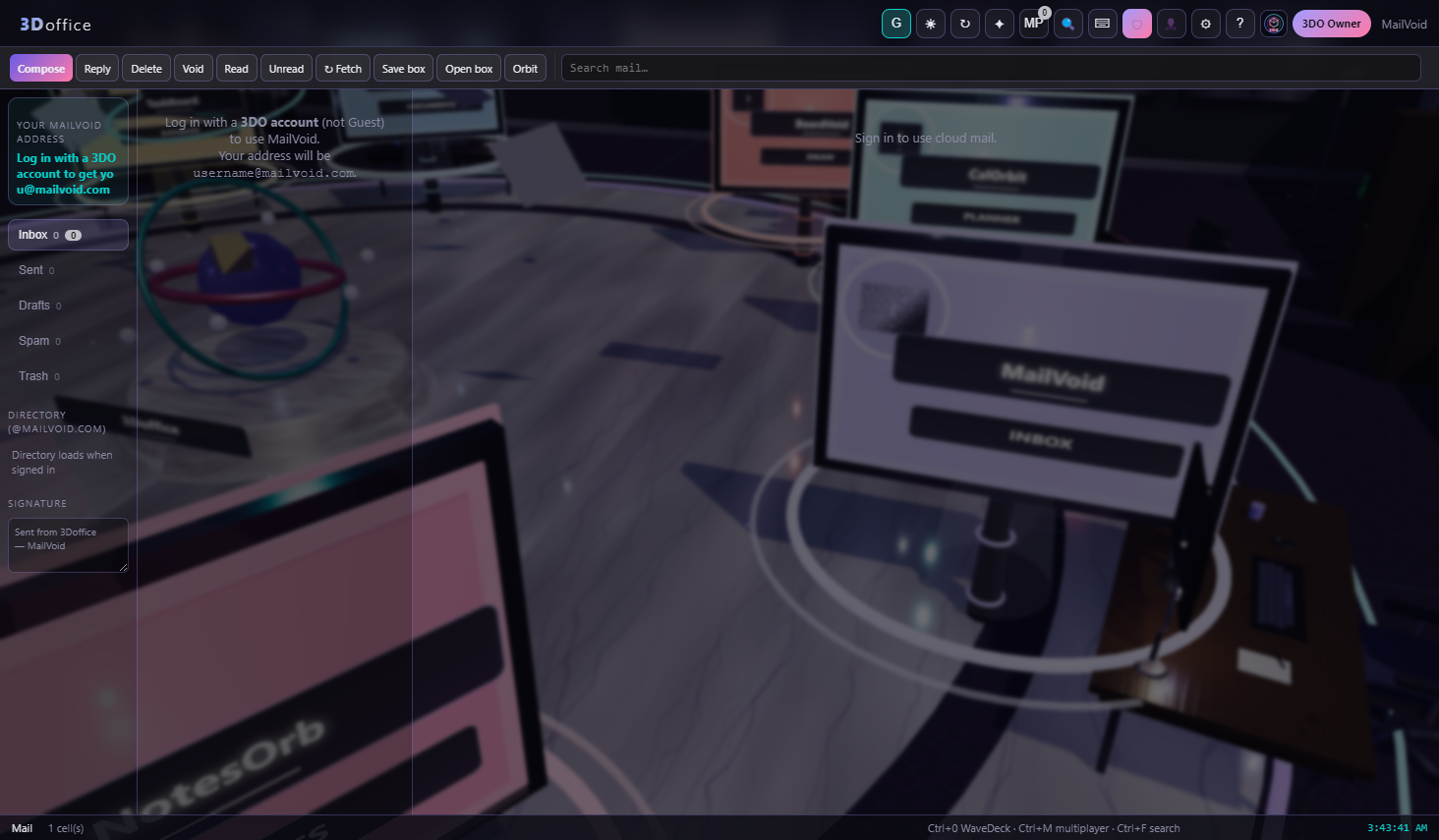The image size is (1439, 840).
Task: Click the username@mailvoid.com address text
Action: (274, 173)
